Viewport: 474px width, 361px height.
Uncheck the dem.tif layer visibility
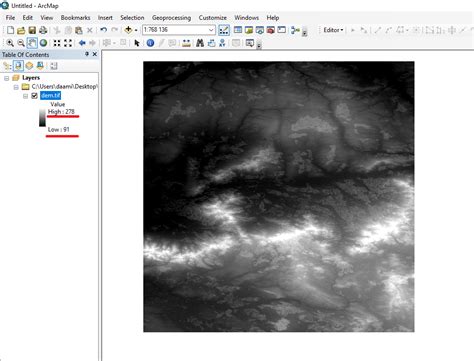(34, 96)
